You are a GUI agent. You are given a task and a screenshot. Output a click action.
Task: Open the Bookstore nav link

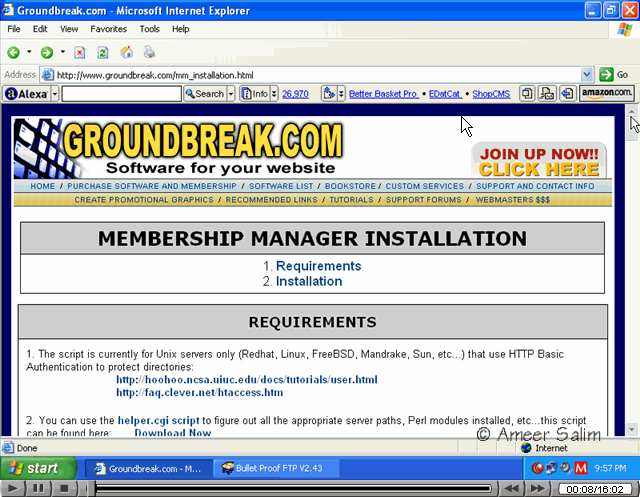click(350, 186)
